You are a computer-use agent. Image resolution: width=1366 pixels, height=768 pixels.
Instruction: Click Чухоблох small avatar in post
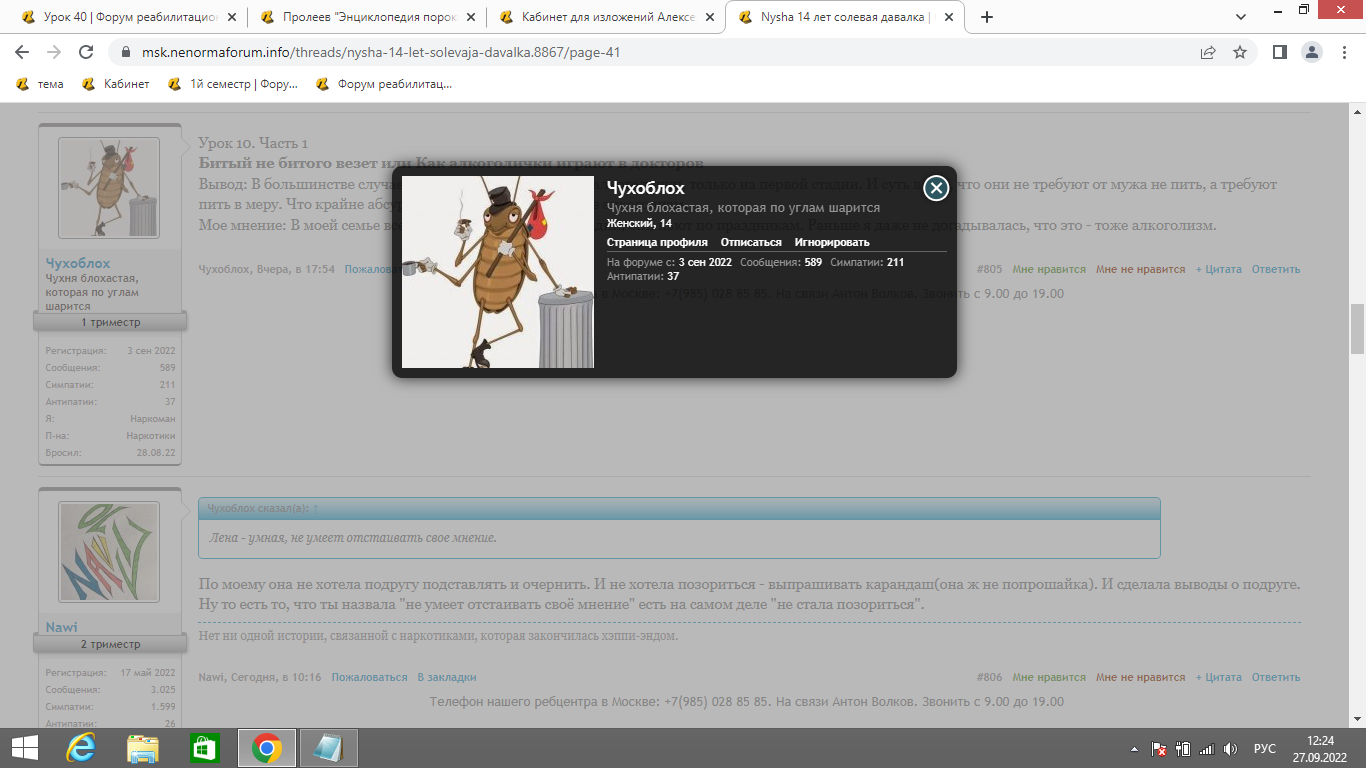[109, 188]
